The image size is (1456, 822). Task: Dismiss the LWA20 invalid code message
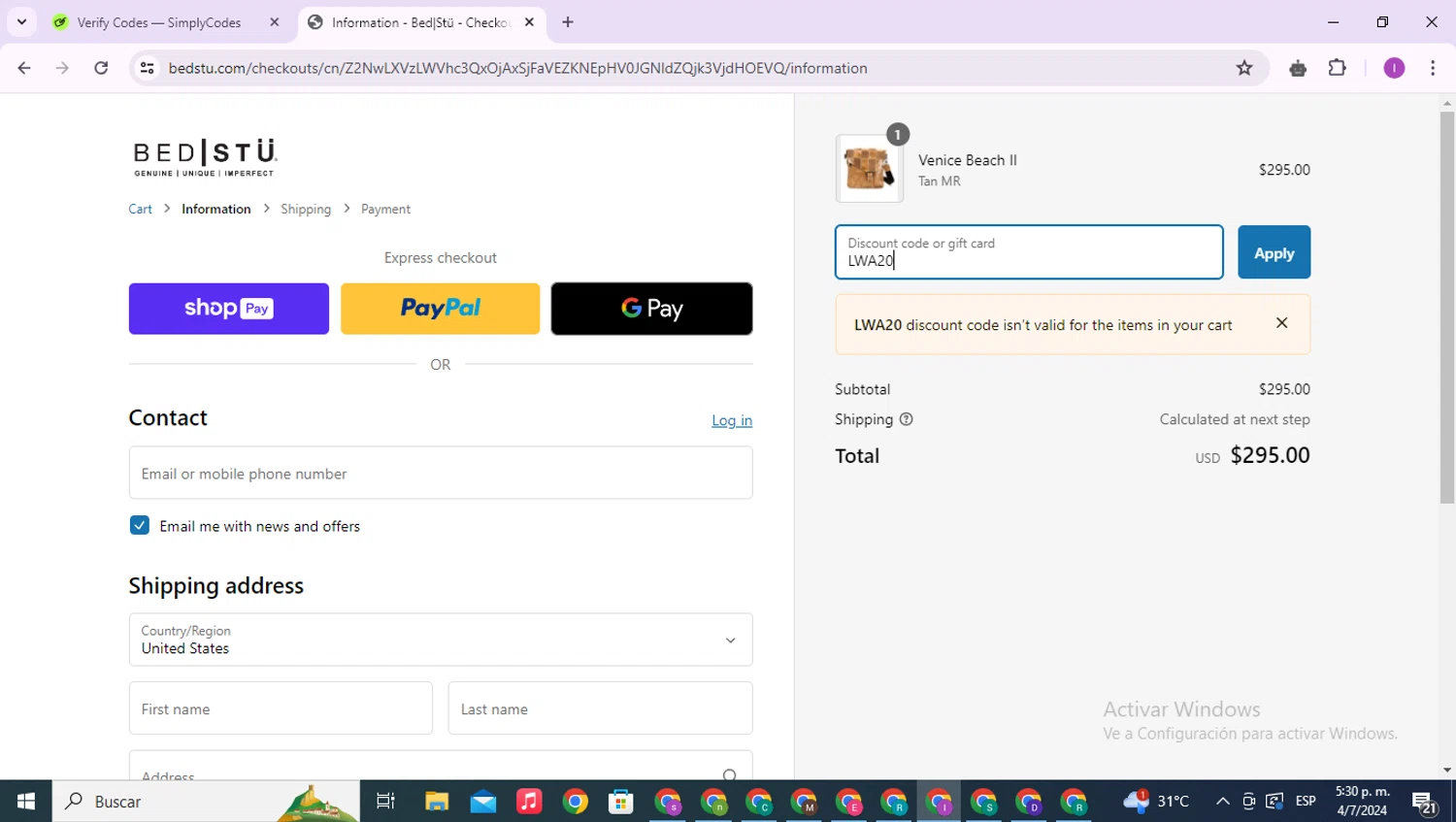pos(1281,323)
